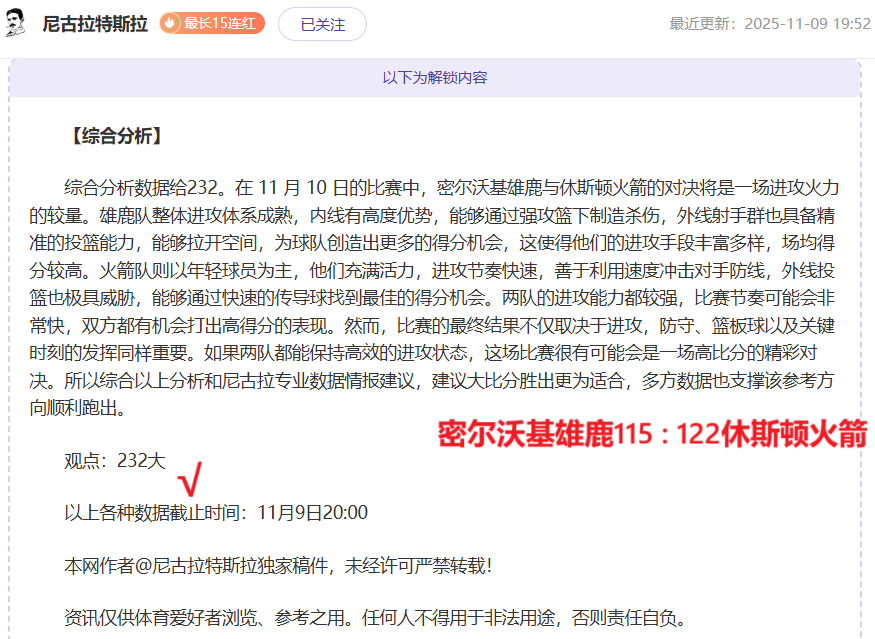The width and height of the screenshot is (875, 639).
Task: Click the data deadline line 11月9日20:00
Action: 216,513
